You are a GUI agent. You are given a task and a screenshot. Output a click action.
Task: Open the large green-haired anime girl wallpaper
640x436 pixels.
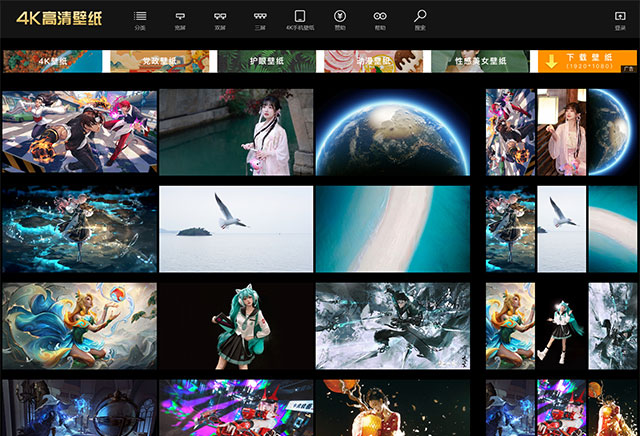point(236,325)
